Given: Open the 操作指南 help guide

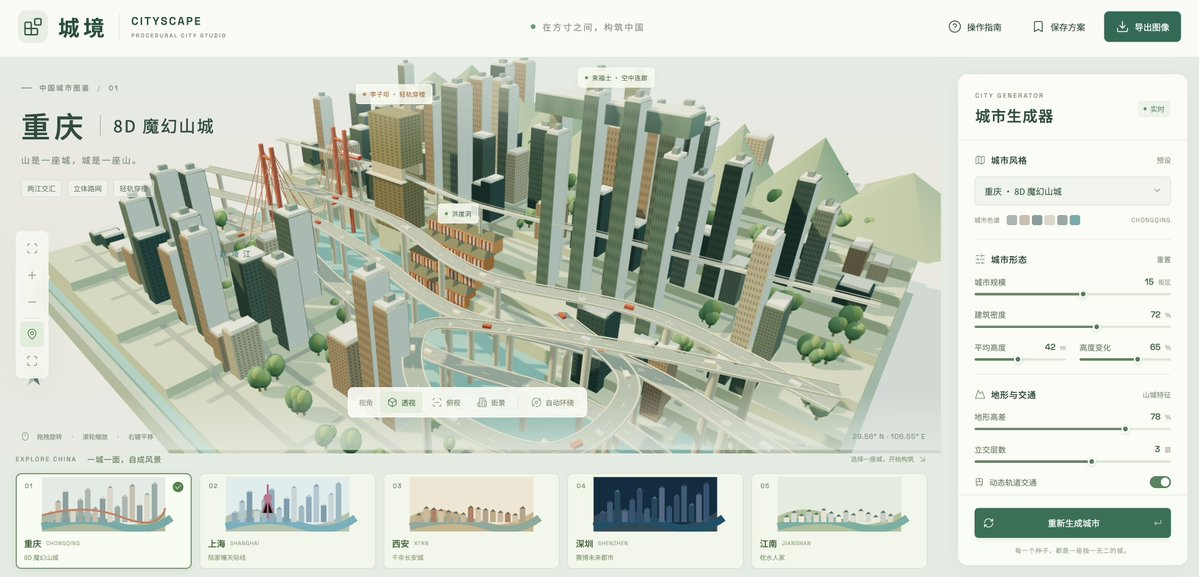Looking at the screenshot, I should point(975,27).
